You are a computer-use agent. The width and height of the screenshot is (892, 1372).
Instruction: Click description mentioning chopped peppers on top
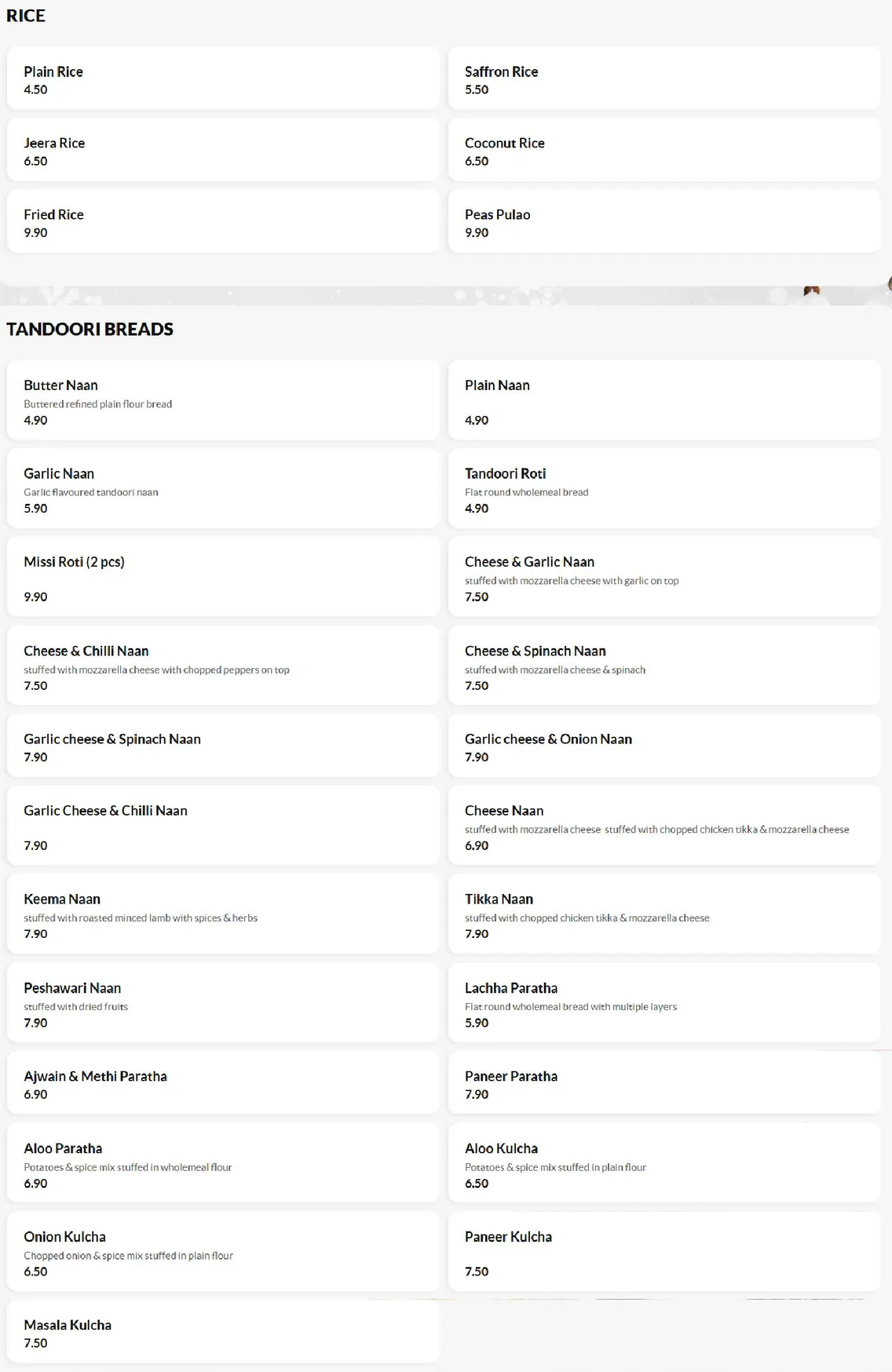(156, 670)
